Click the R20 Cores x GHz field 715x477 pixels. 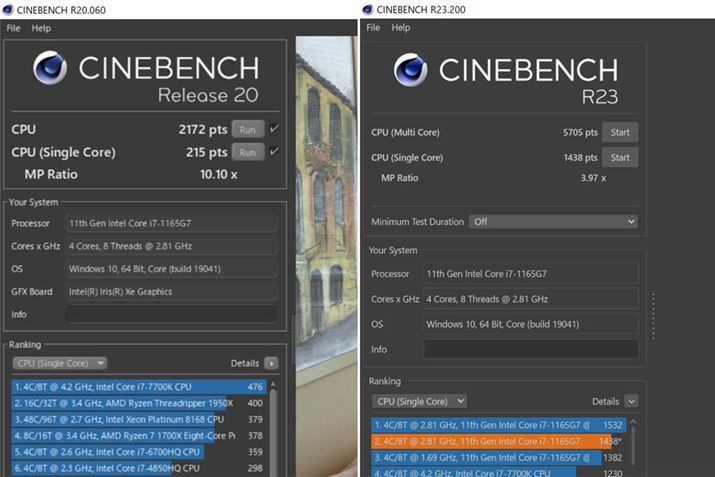click(x=171, y=246)
